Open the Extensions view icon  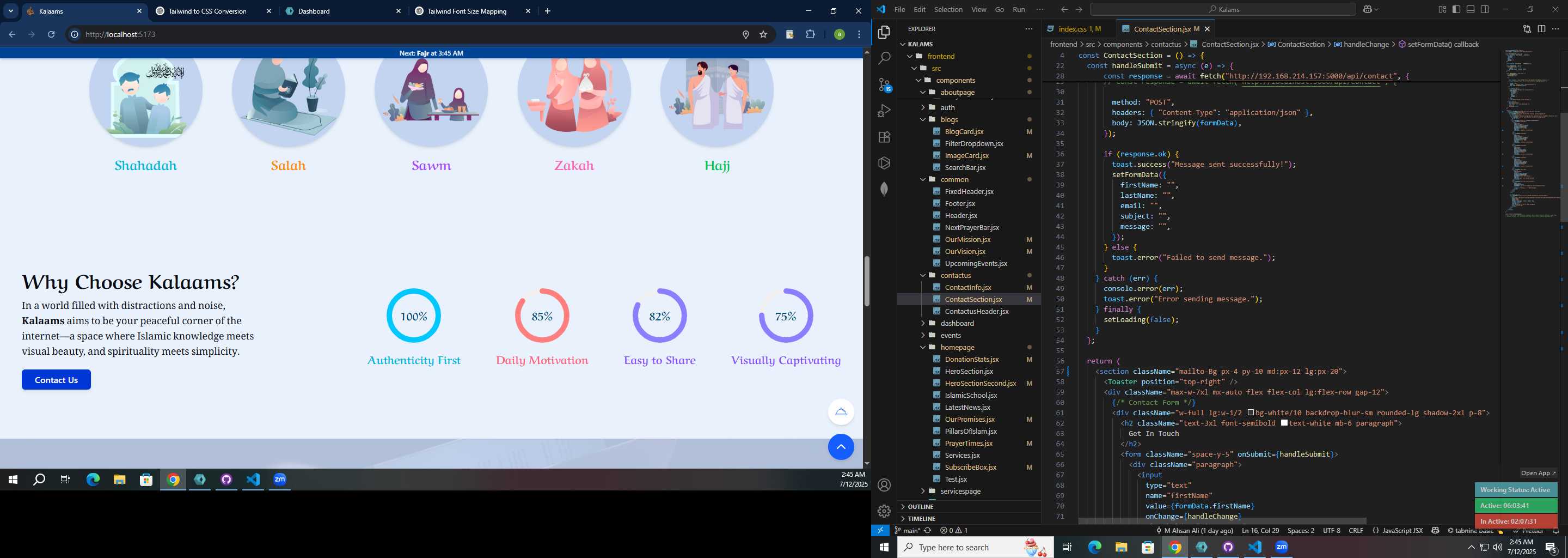[884, 137]
